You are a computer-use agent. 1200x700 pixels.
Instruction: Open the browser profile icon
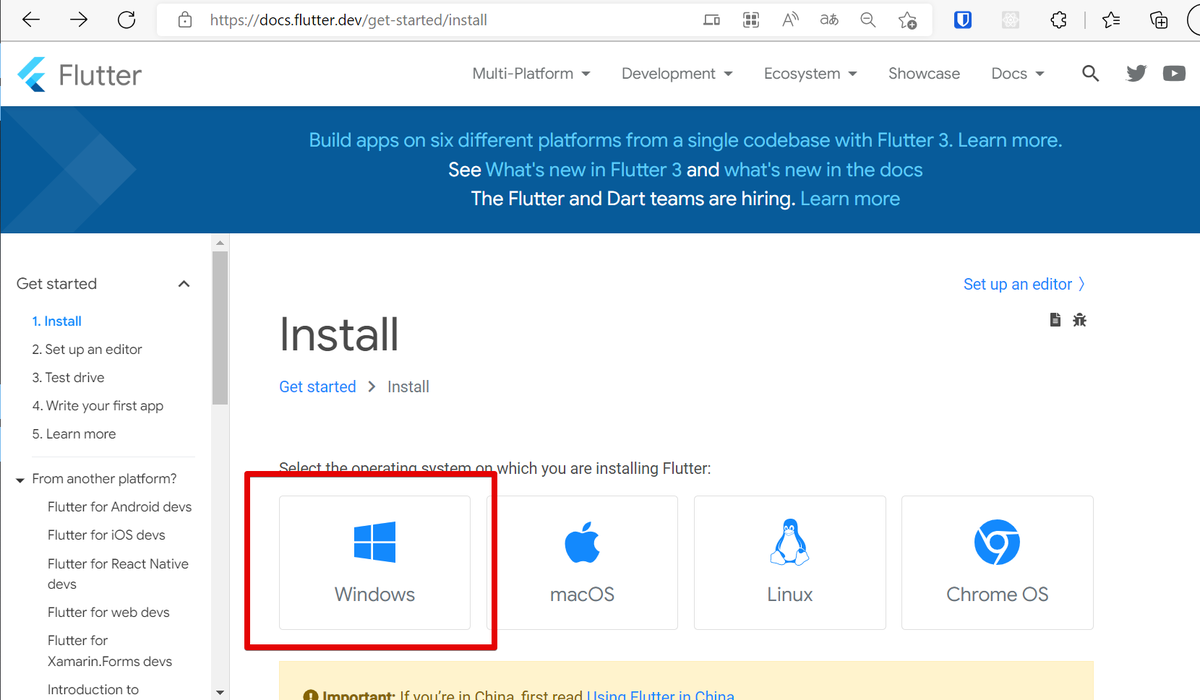click(x=1196, y=20)
